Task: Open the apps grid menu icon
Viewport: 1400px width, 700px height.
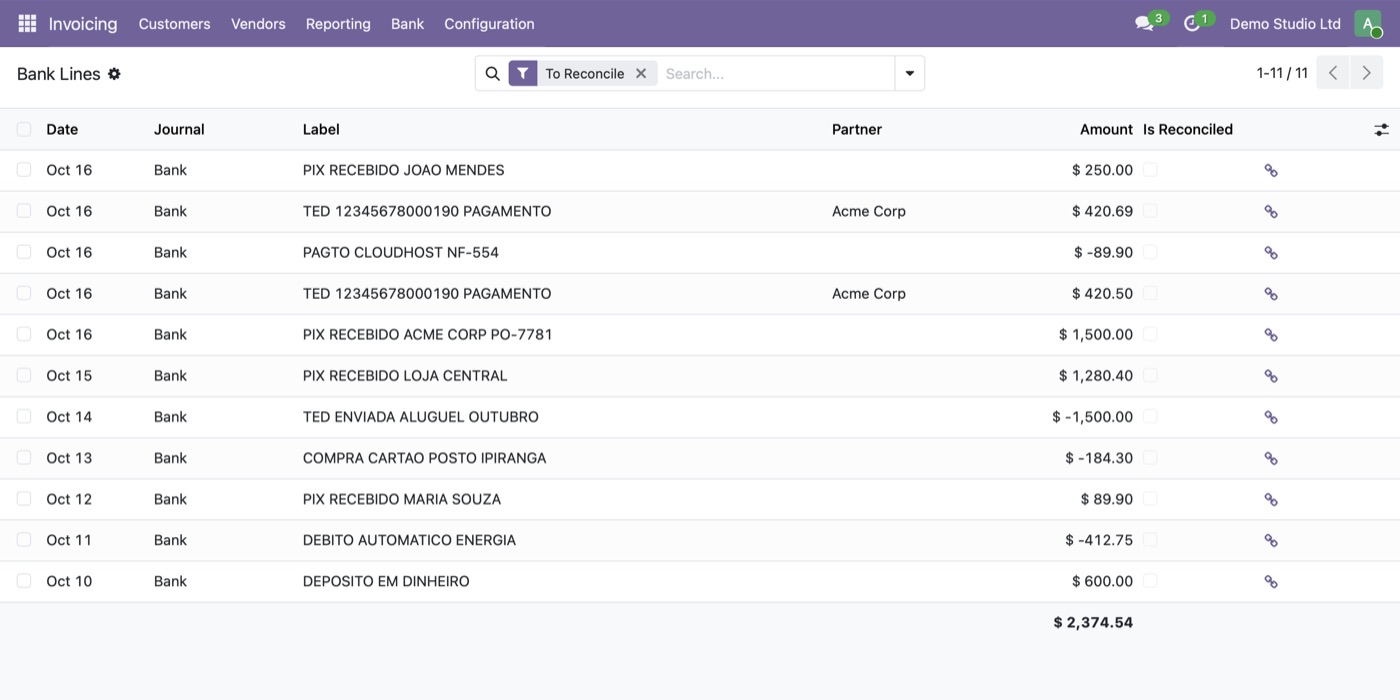Action: pos(27,23)
